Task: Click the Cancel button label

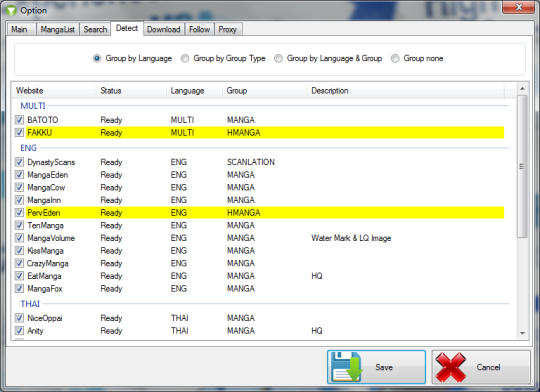Action: pos(488,367)
